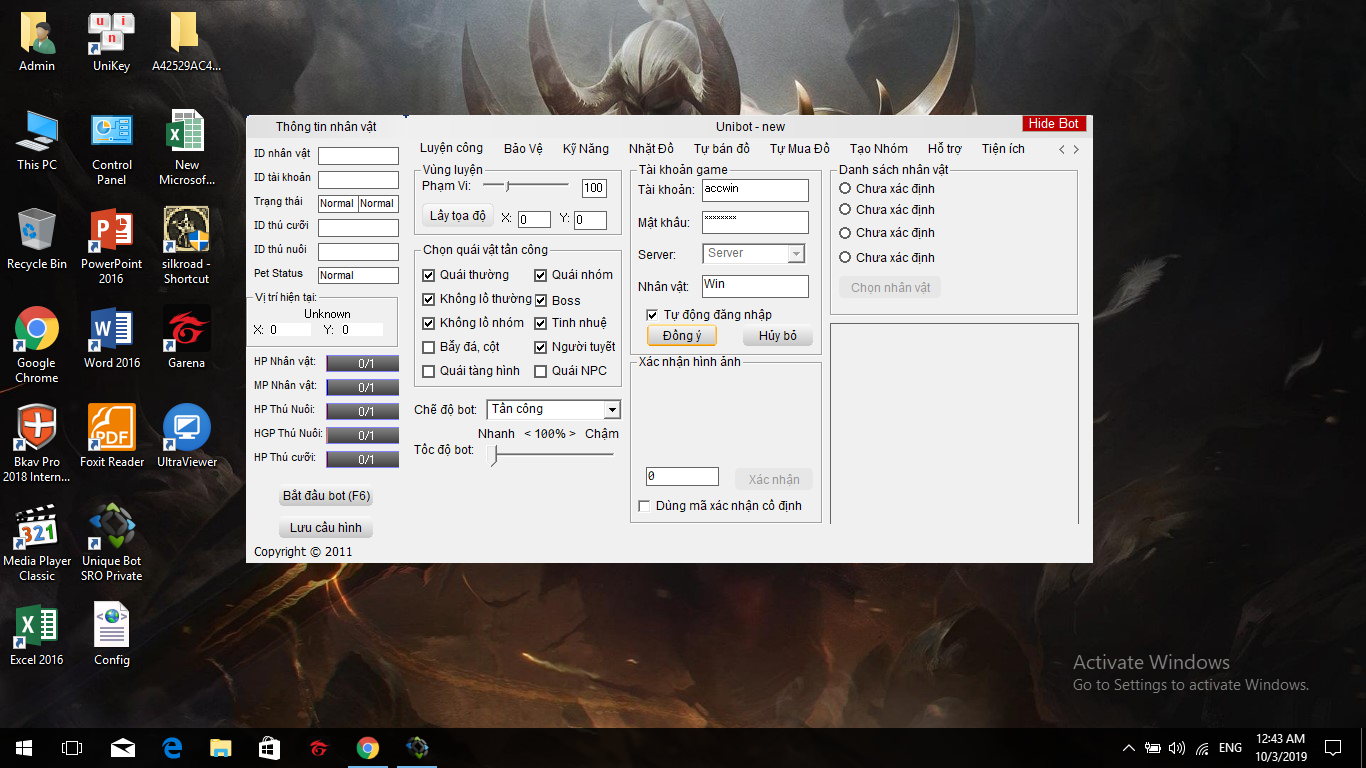The image size is (1366, 768).
Task: Launch Word 2016 desktop shortcut
Action: click(x=111, y=339)
